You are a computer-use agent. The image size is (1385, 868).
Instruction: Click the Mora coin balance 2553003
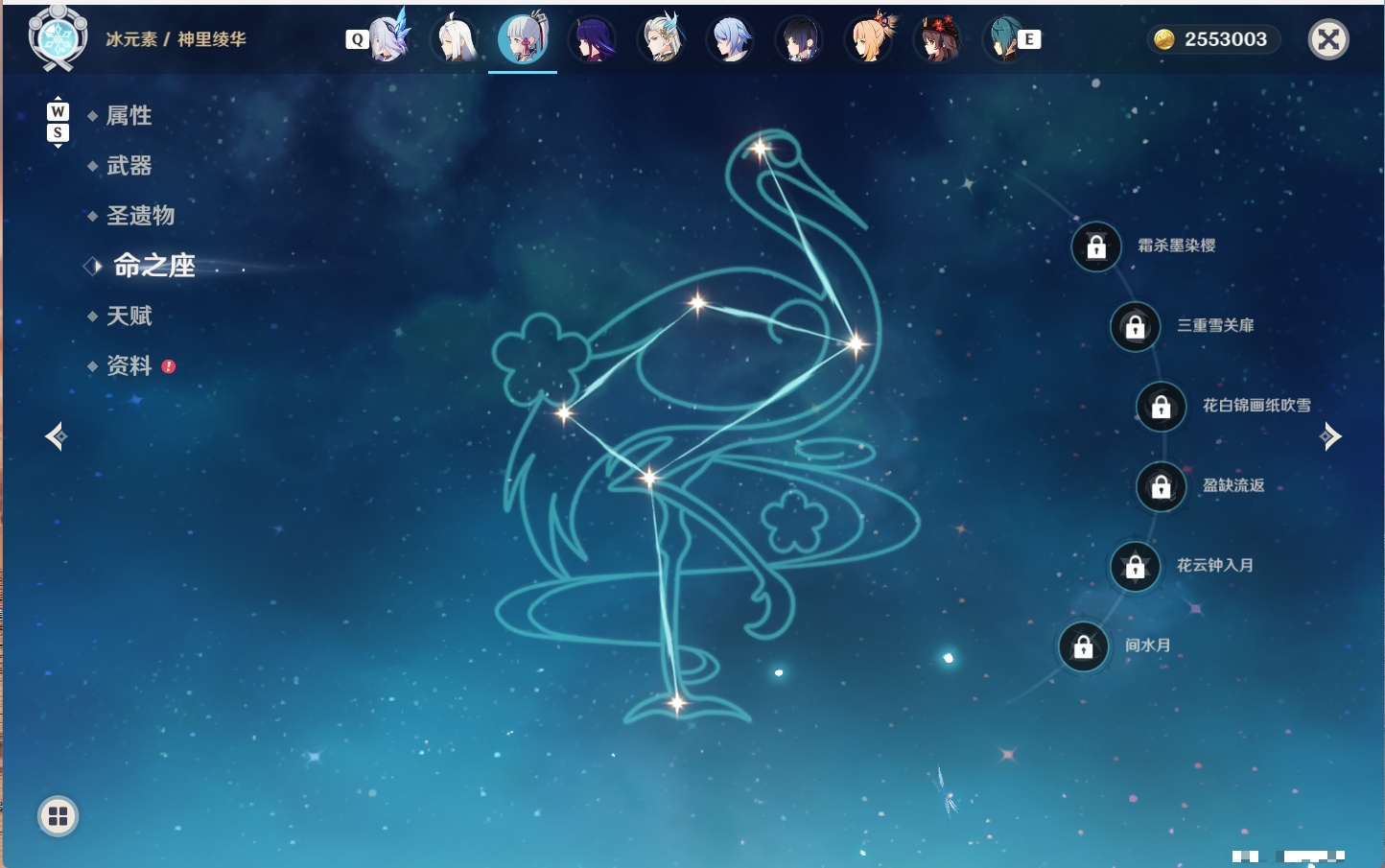tap(1213, 39)
